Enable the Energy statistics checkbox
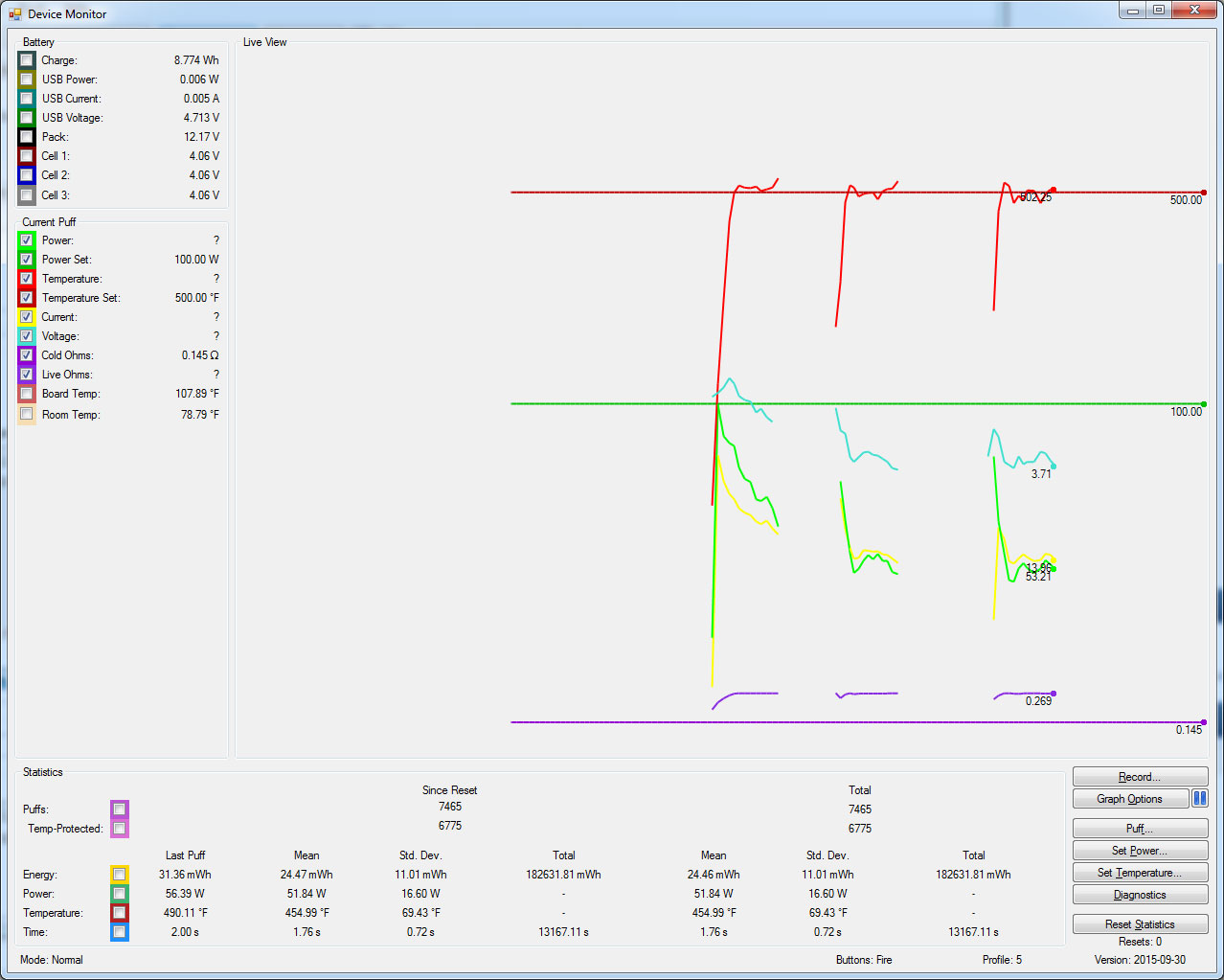Viewport: 1224px width, 980px height. pos(120,875)
